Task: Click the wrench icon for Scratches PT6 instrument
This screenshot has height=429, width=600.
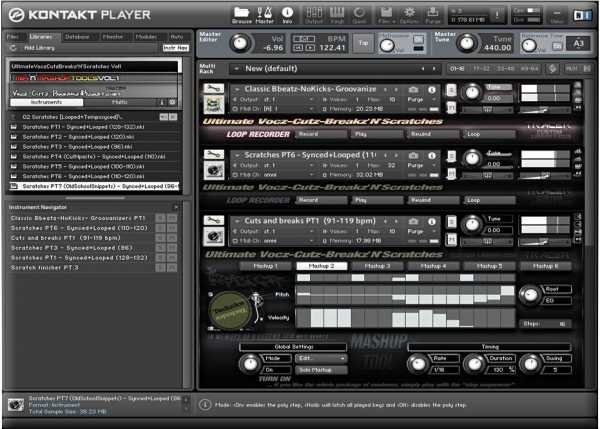Action: (214, 155)
